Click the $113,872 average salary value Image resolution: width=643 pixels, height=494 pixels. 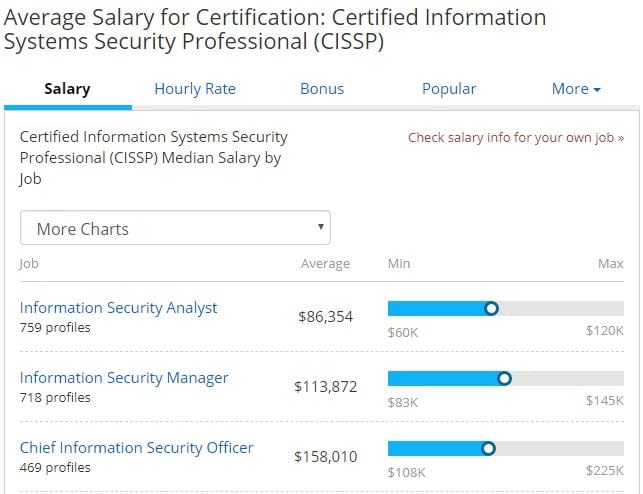(x=326, y=387)
